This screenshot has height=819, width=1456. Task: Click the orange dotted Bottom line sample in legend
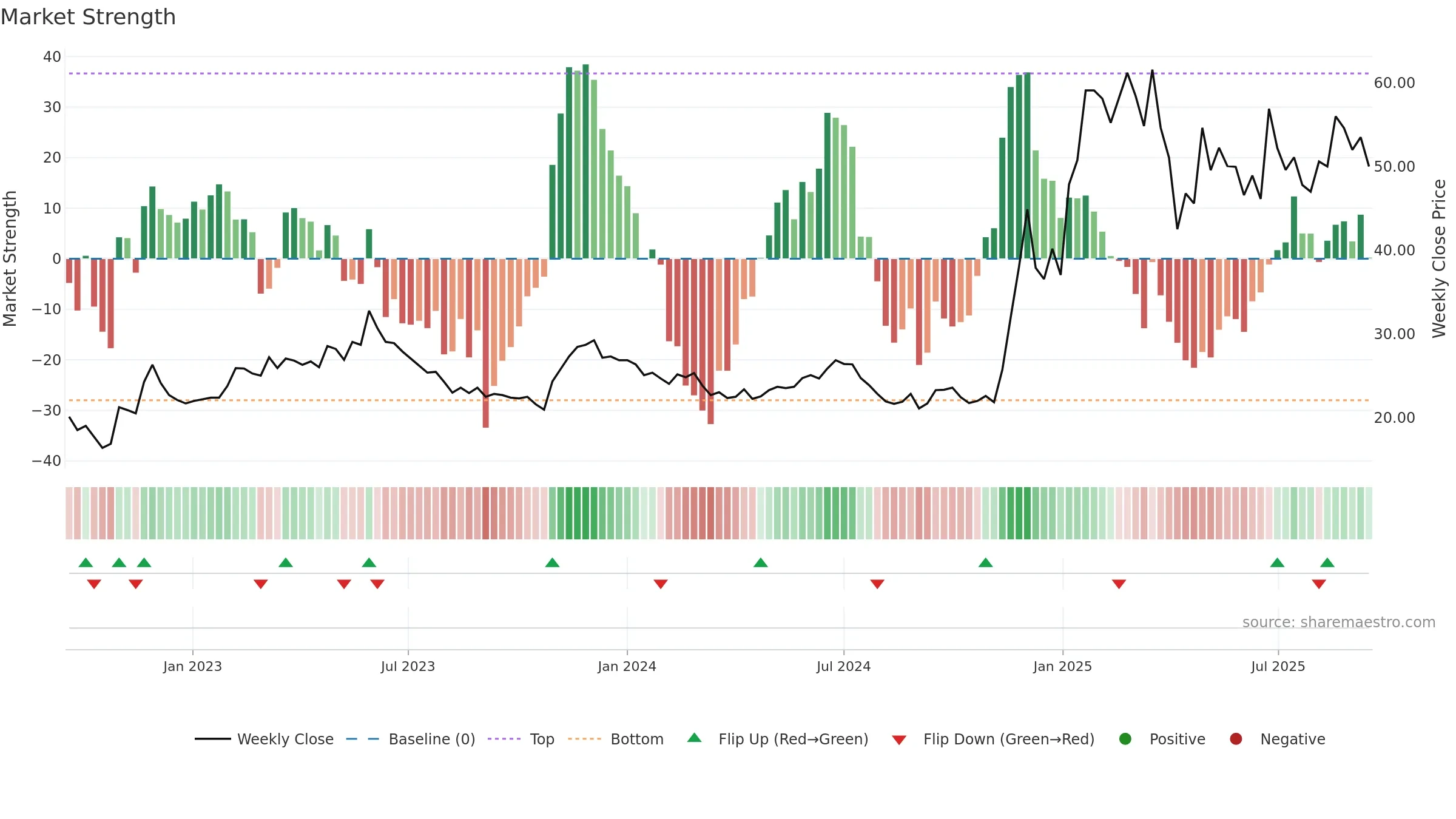tap(585, 739)
